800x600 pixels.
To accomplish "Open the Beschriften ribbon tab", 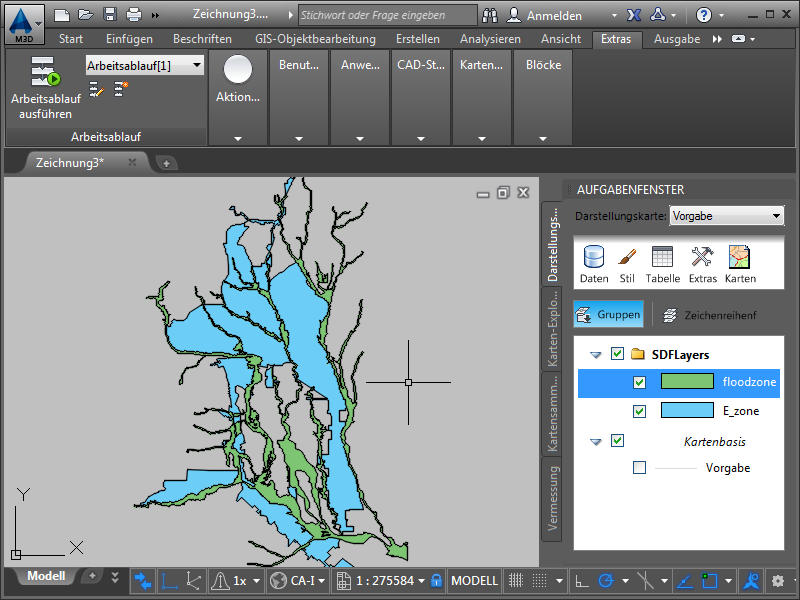I will [202, 39].
